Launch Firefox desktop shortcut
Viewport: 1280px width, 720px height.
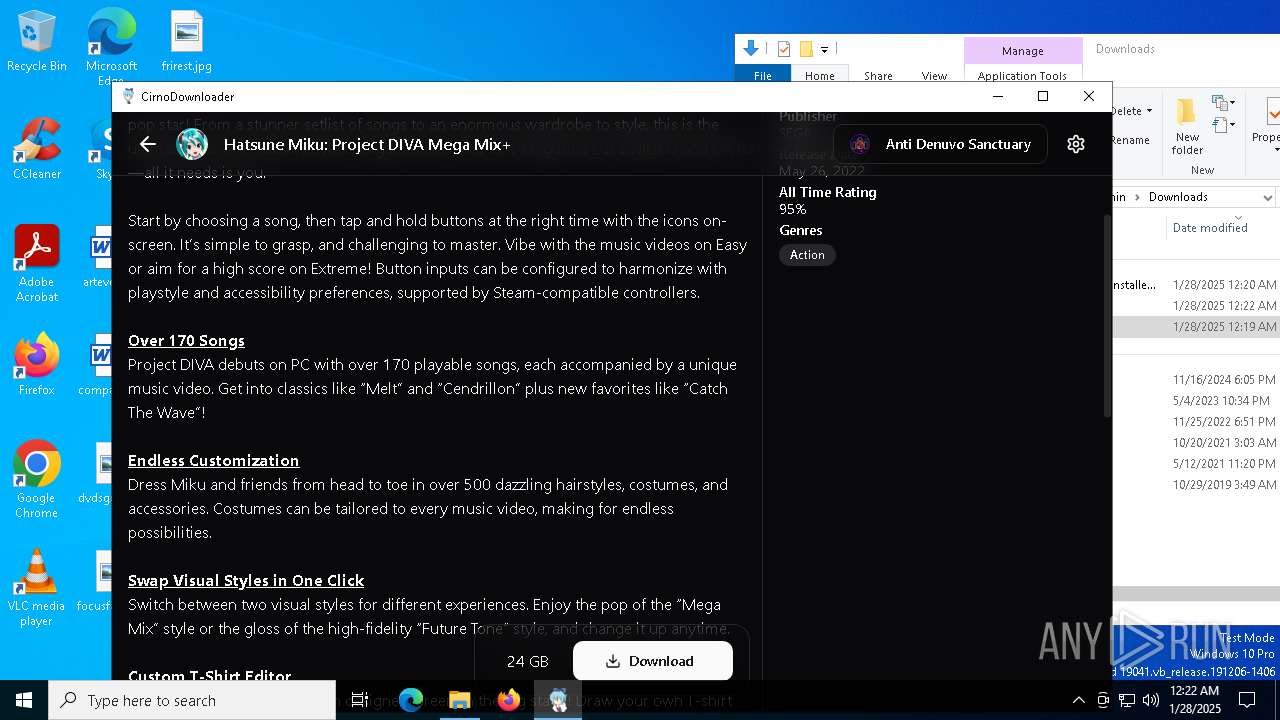click(37, 364)
